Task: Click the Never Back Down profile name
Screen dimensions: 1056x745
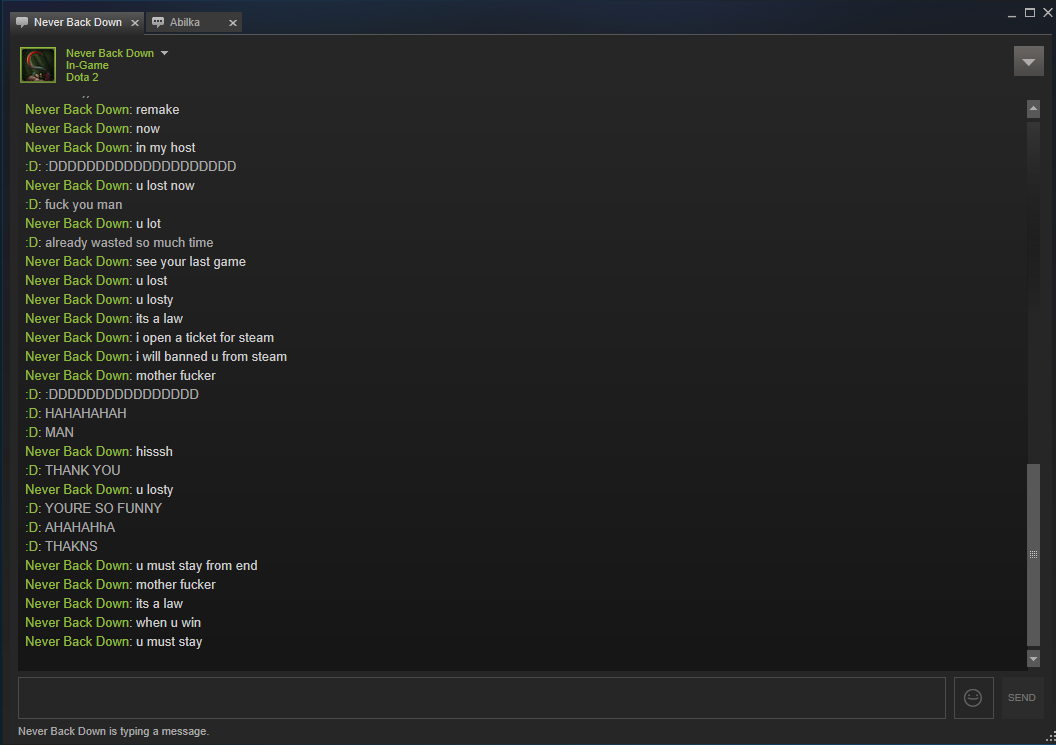Action: coord(110,53)
